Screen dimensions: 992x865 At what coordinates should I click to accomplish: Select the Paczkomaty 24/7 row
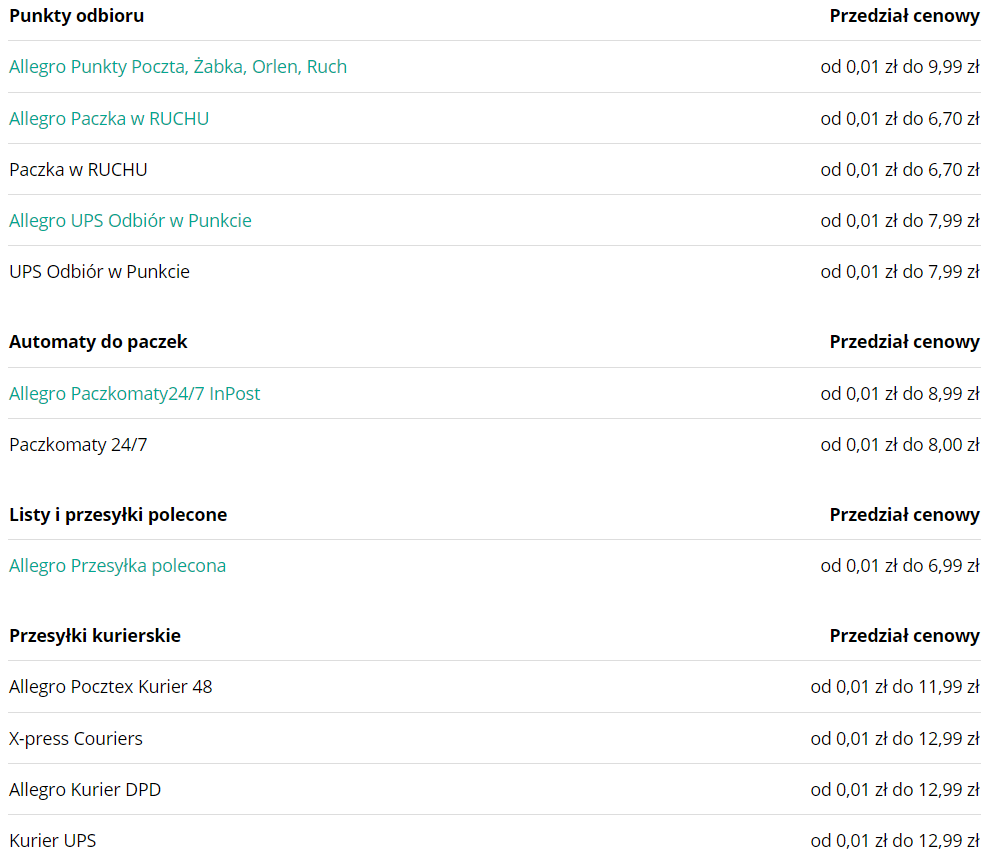494,445
